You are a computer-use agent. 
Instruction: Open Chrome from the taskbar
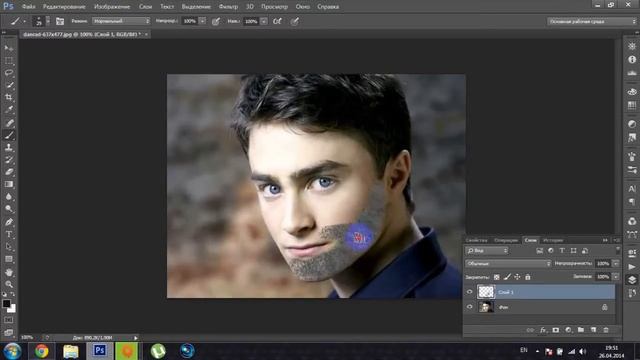click(x=41, y=351)
